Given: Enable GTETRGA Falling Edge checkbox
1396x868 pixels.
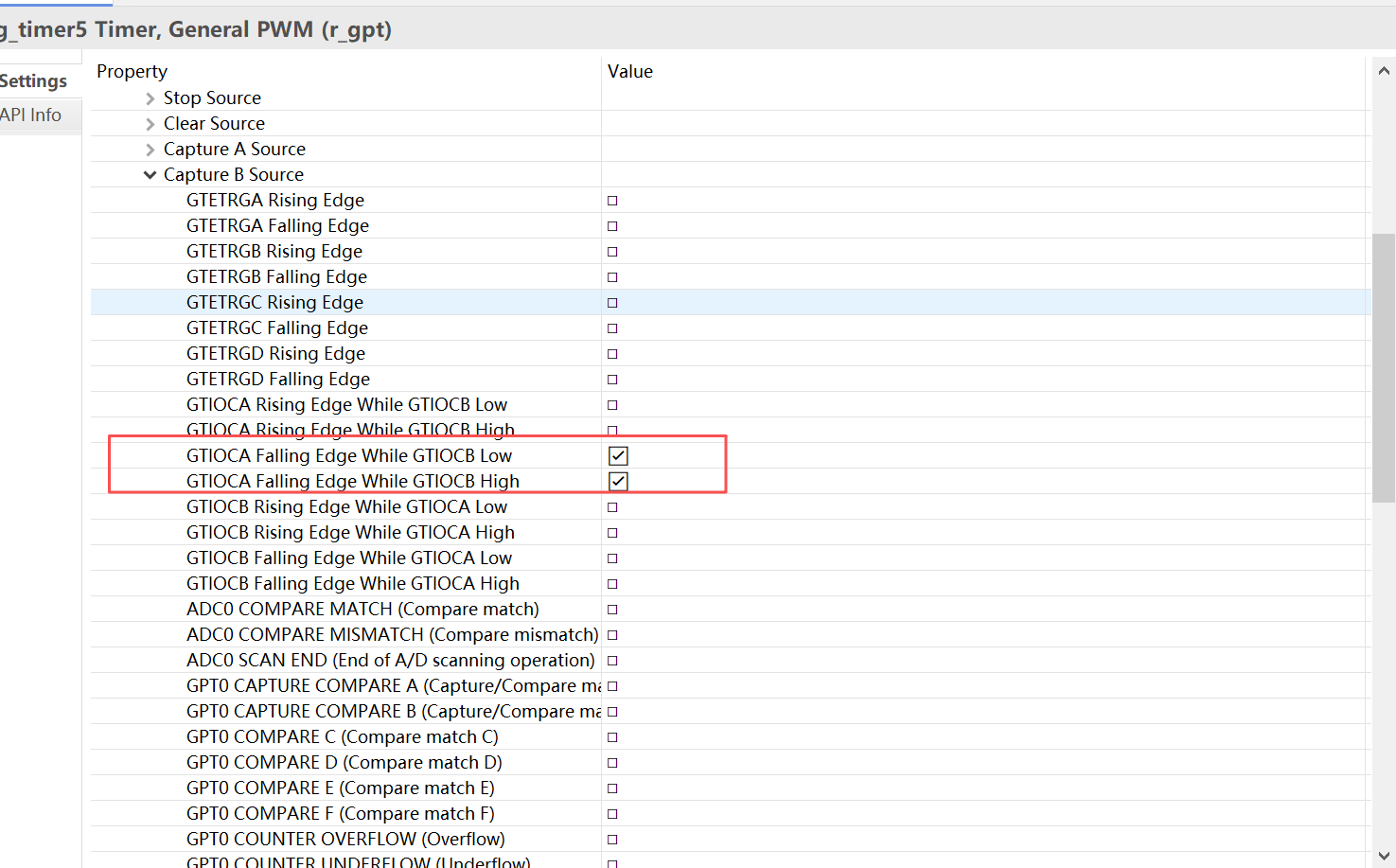Looking at the screenshot, I should point(612,226).
